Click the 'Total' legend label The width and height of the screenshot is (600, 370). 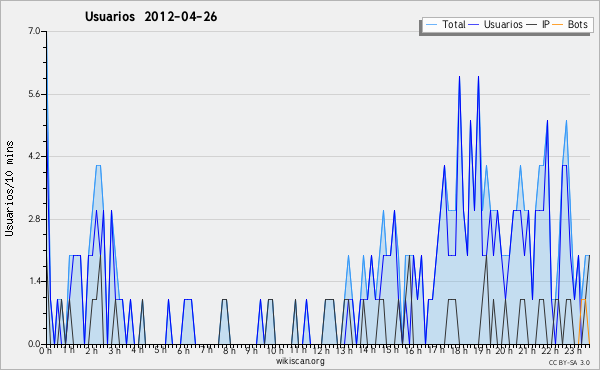pos(454,24)
